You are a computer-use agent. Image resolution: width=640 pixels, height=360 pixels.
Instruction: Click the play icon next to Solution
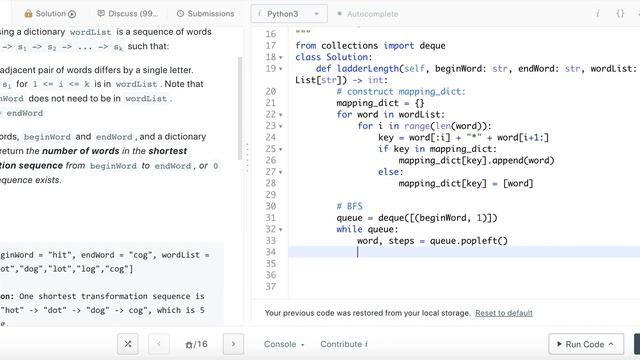(72, 14)
